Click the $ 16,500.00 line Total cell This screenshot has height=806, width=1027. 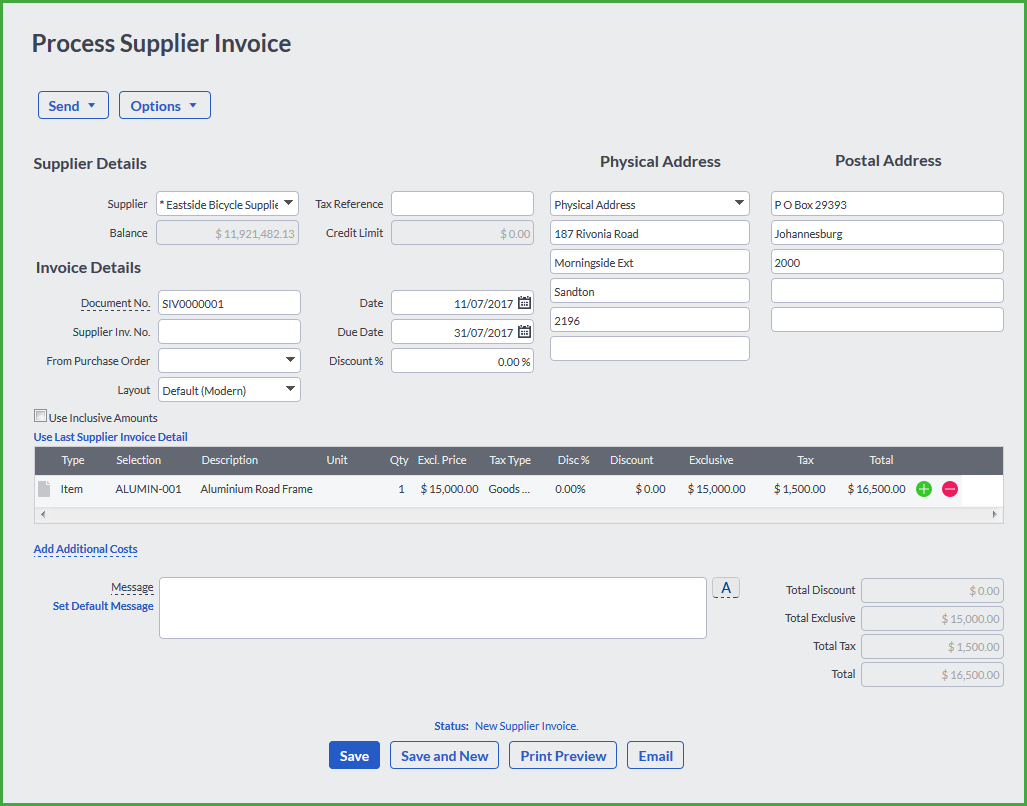click(876, 488)
